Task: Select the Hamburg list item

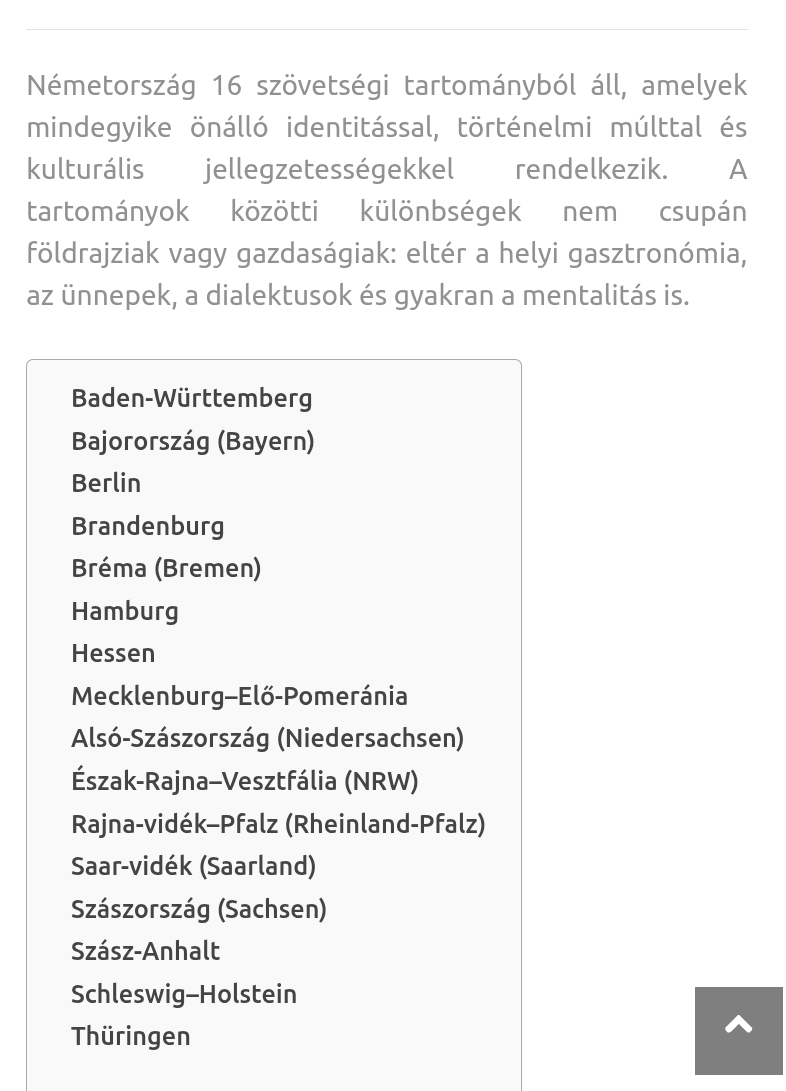Action: tap(125, 612)
